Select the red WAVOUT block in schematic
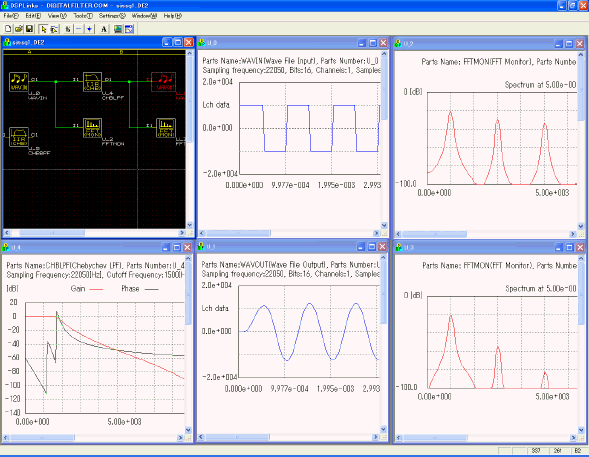The height and width of the screenshot is (457, 589). pos(163,82)
